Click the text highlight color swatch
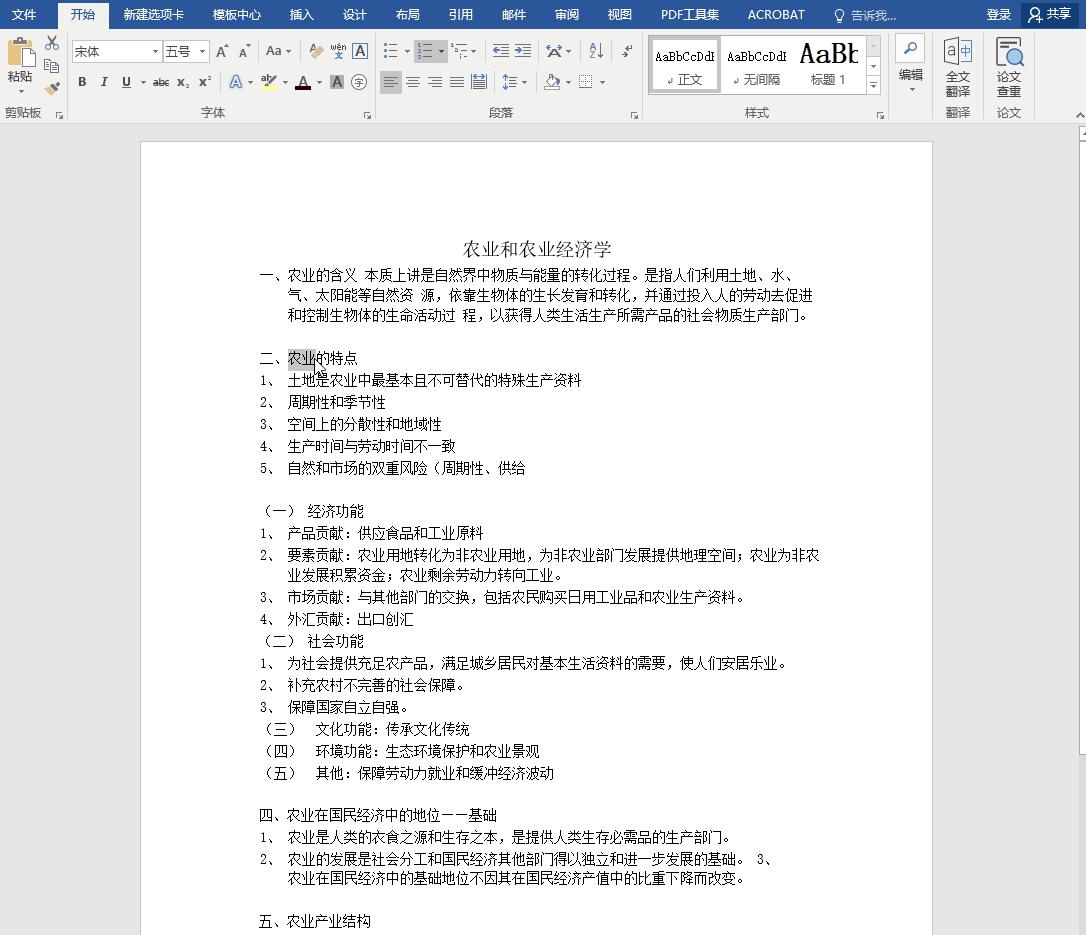The height and width of the screenshot is (935, 1086). click(x=269, y=82)
